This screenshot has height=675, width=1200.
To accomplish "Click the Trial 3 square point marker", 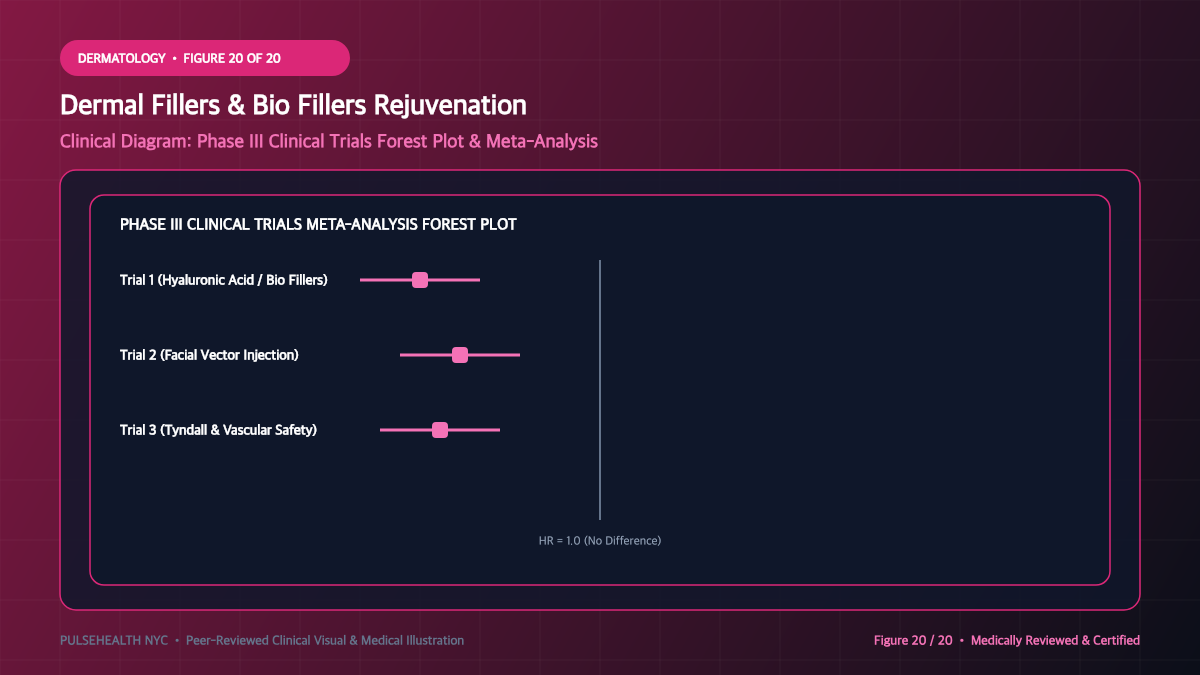I will (x=440, y=430).
